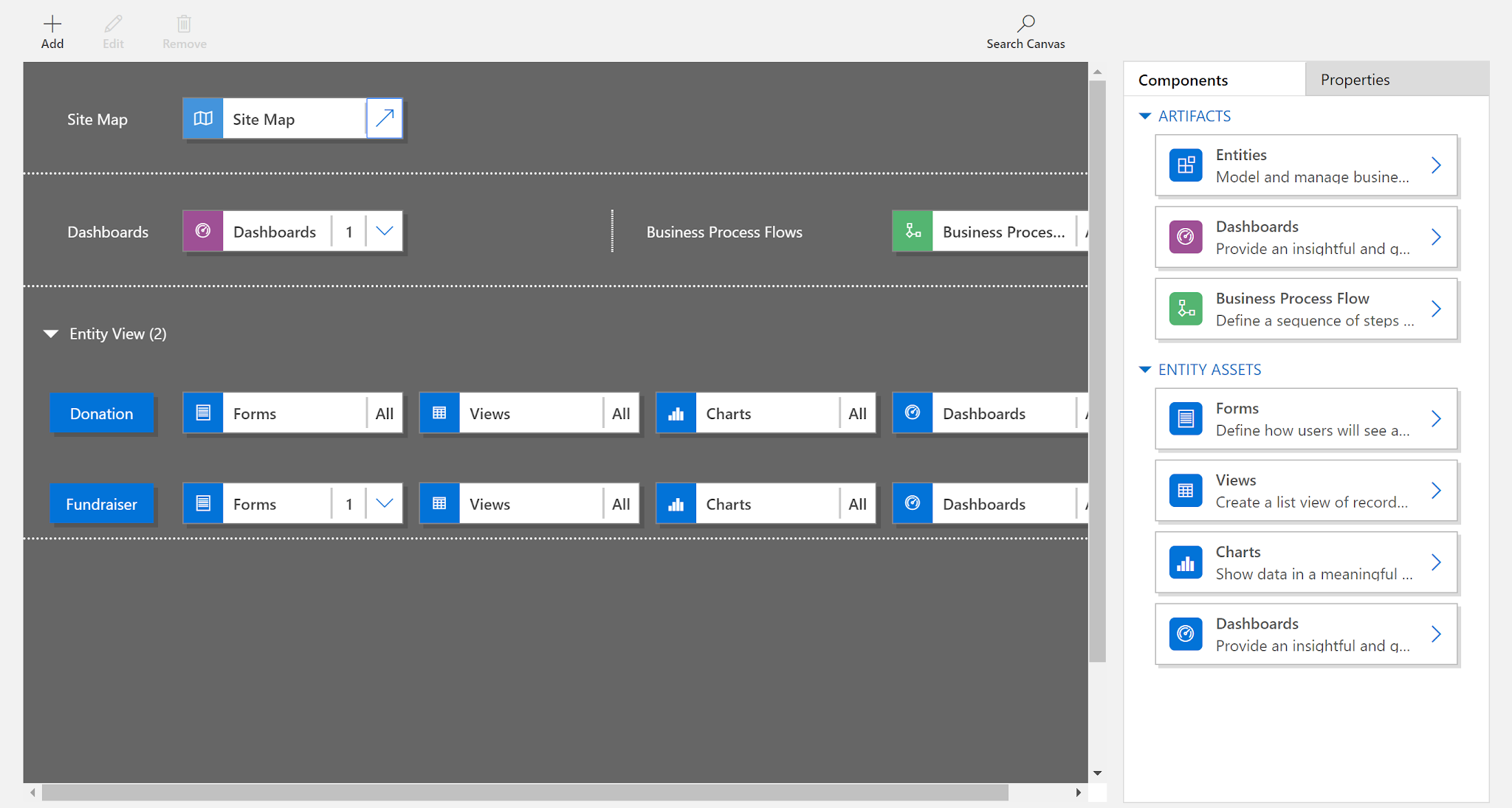
Task: Select the Donation entity tile
Action: [101, 412]
